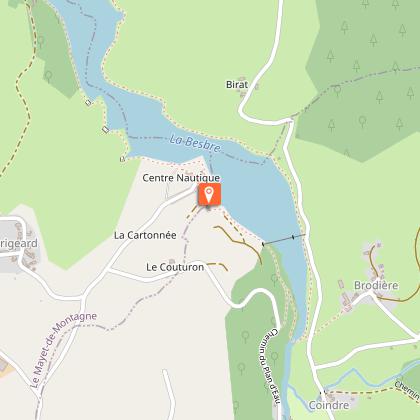The height and width of the screenshot is (420, 420).
Task: Select the Centre Nautique label
Action: coord(181,178)
